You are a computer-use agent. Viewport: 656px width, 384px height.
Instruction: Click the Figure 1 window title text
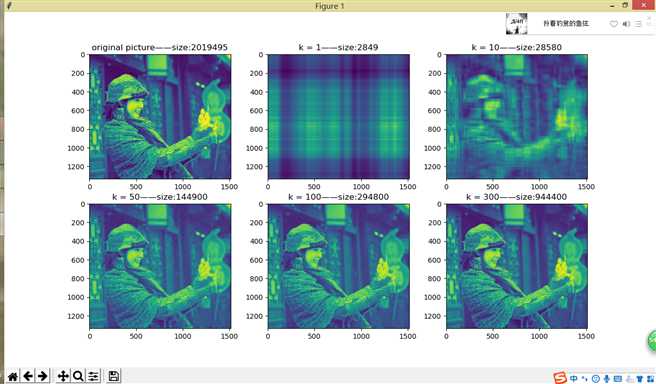(329, 6)
